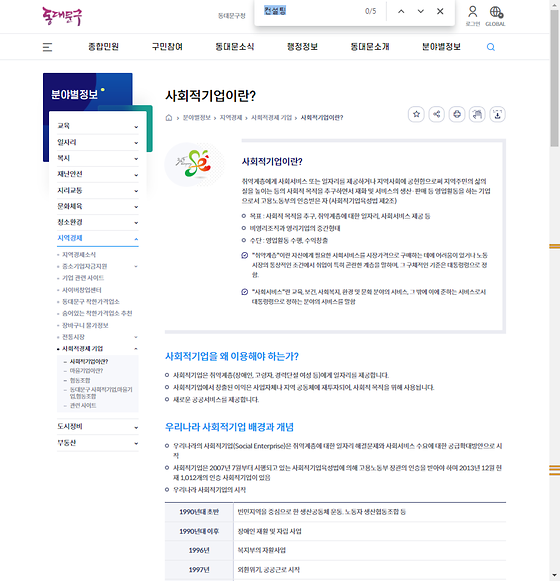Close the find-in-page bar
The width and height of the screenshot is (560, 581).
point(440,11)
